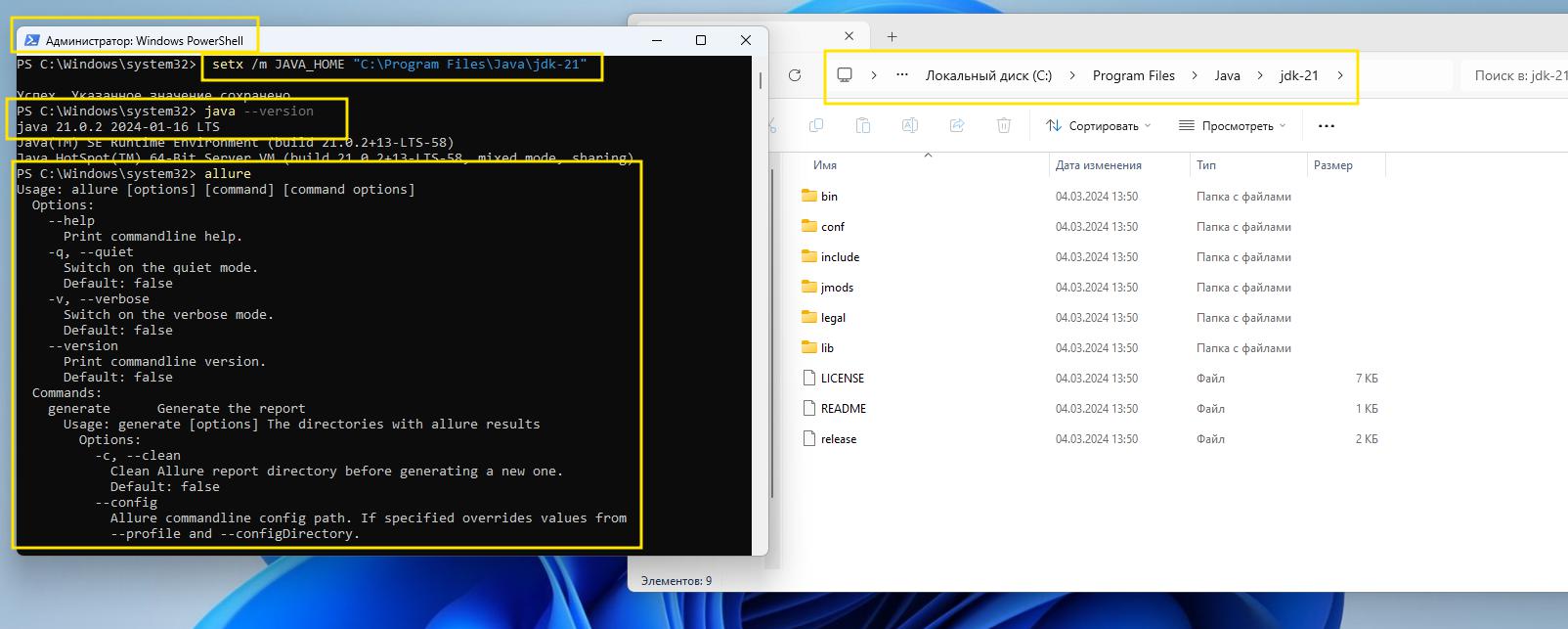Expand the chevron after Java breadcrumb
The width and height of the screenshot is (1568, 629).
click(x=1260, y=75)
